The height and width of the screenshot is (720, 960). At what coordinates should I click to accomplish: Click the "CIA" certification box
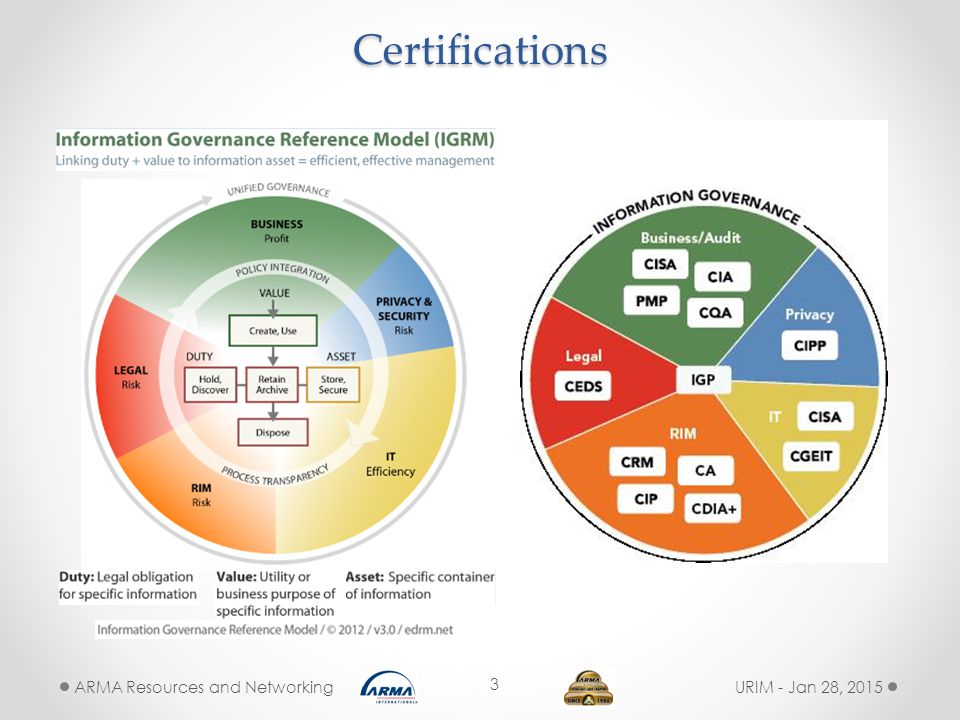[721, 277]
